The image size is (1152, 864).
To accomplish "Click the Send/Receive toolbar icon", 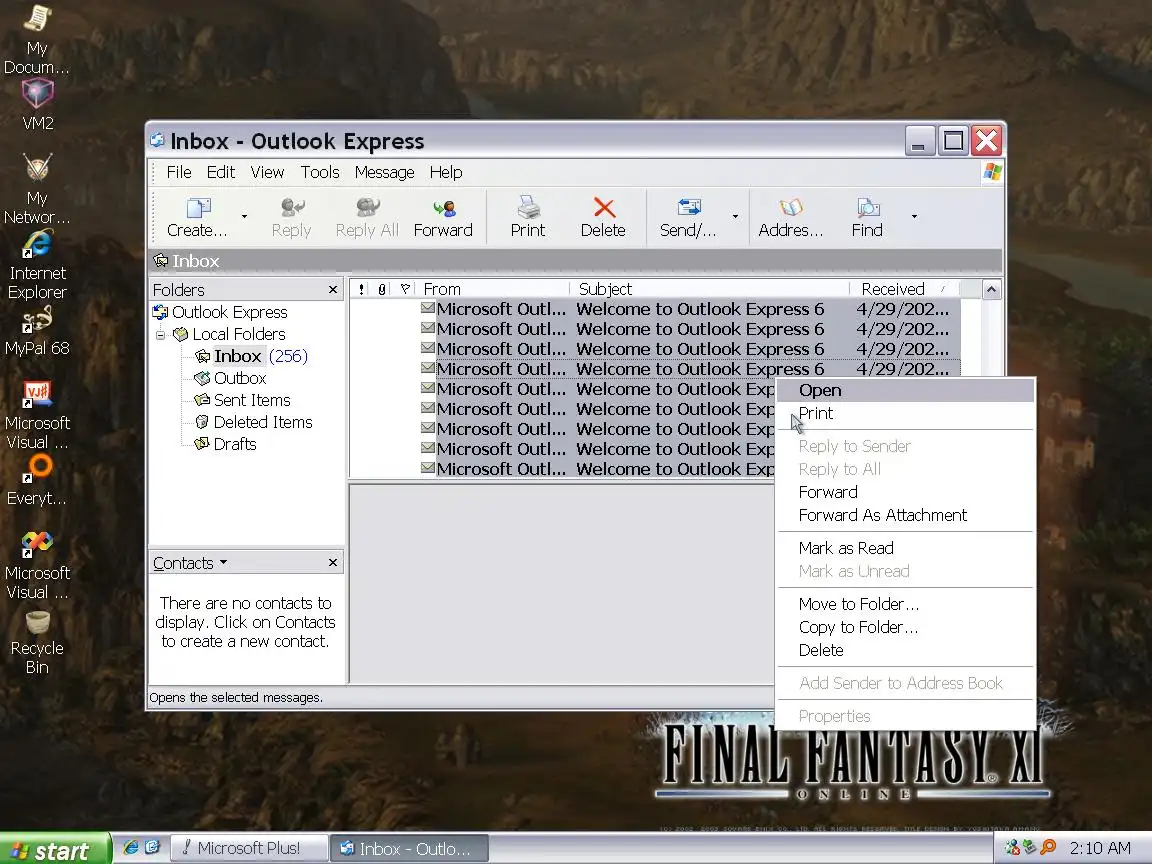I will [688, 208].
